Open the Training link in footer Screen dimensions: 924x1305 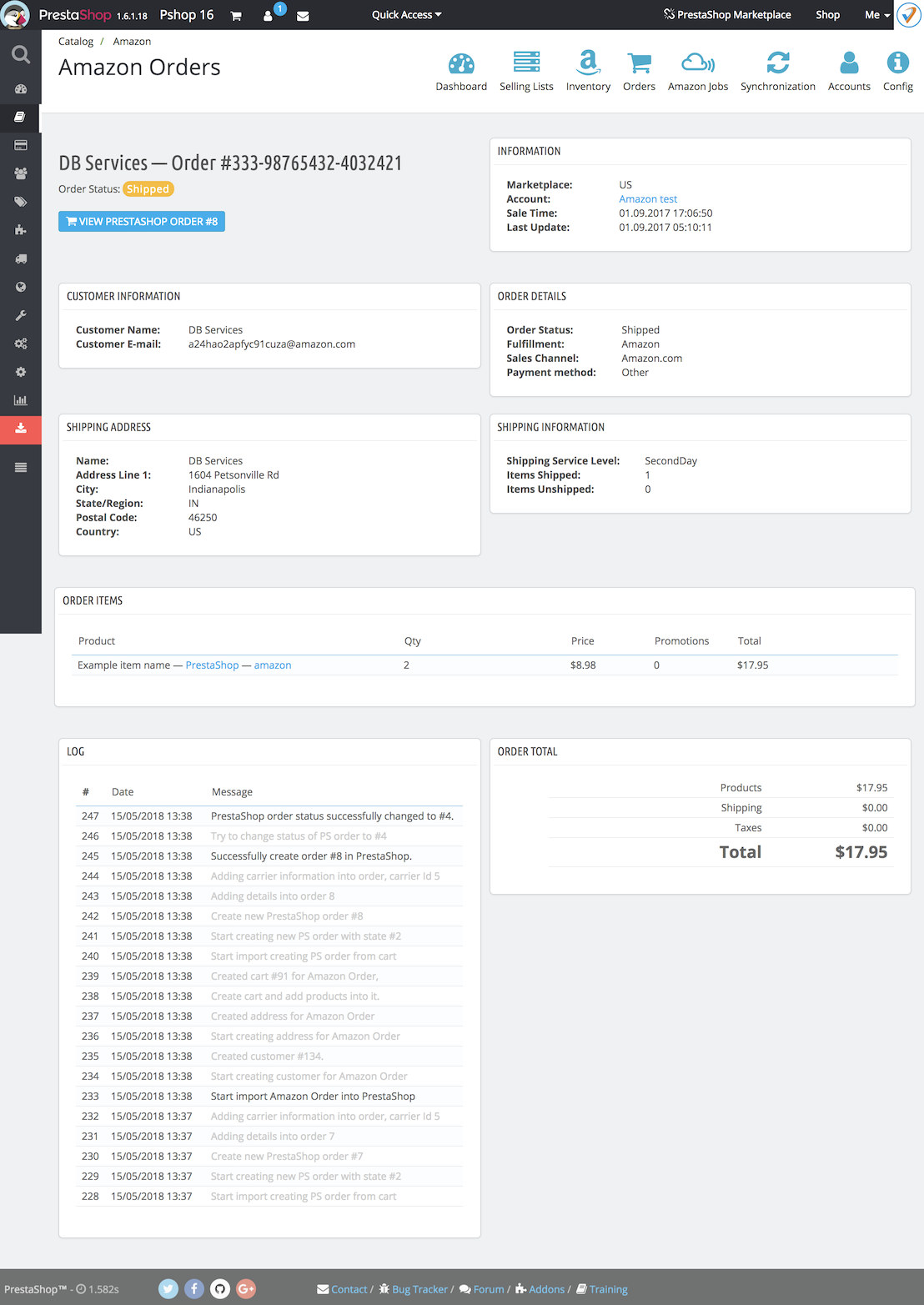pos(602,1289)
